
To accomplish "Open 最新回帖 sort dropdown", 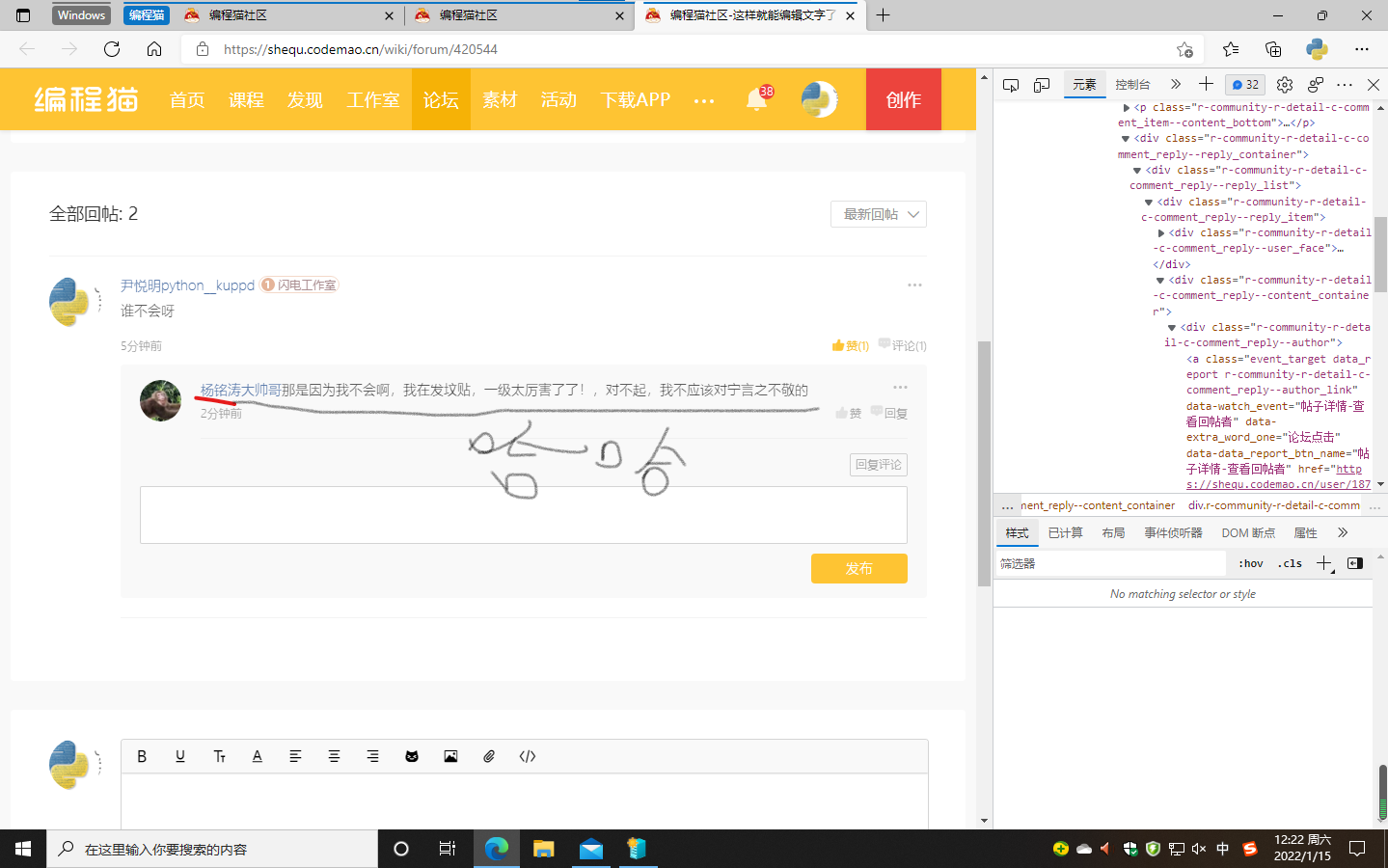I will click(879, 214).
